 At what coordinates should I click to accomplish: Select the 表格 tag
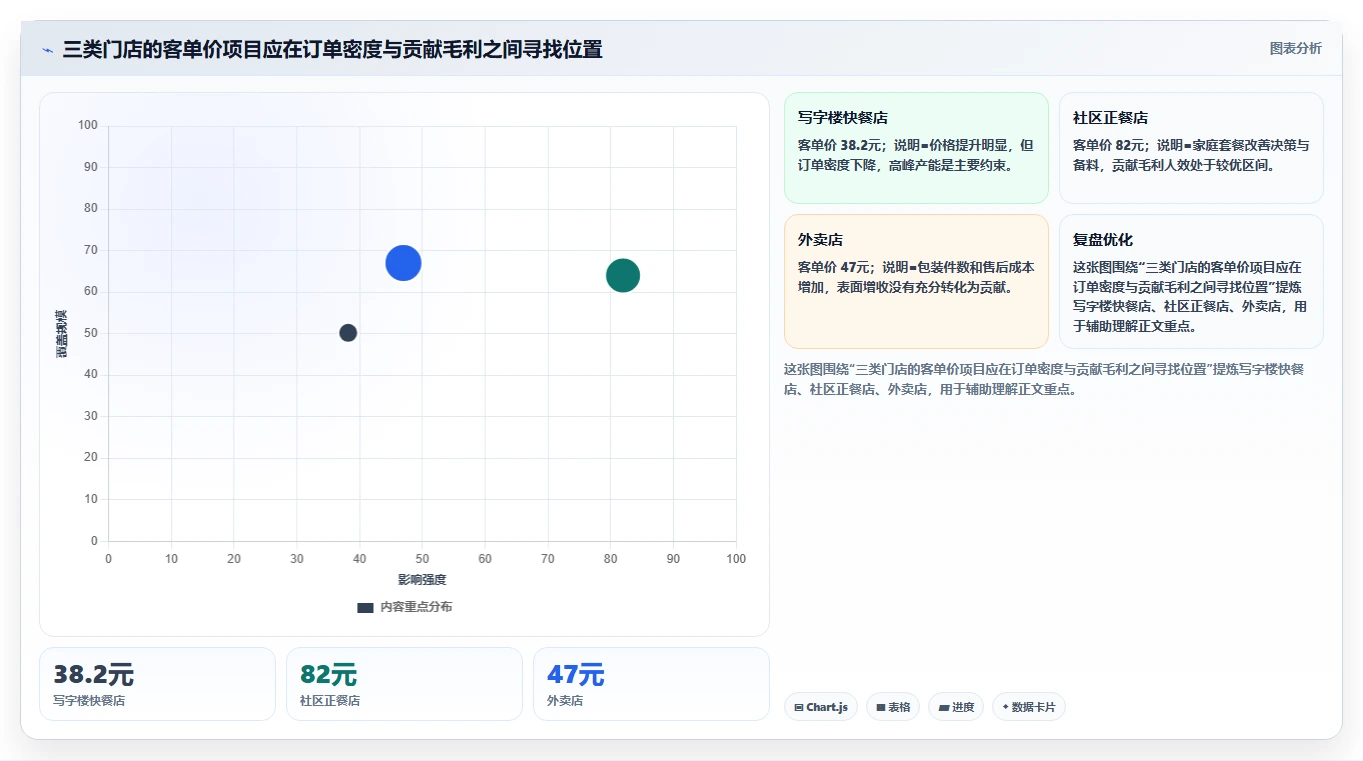tap(893, 707)
